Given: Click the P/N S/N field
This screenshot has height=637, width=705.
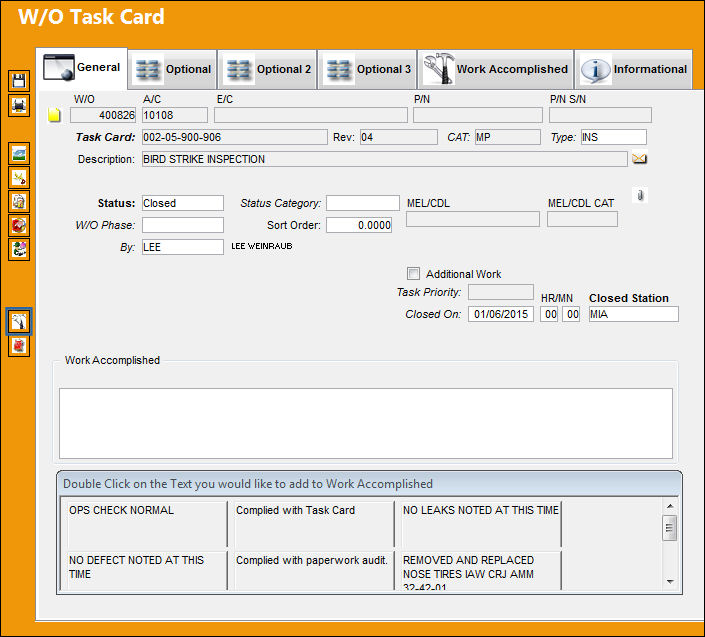Looking at the screenshot, I should coord(600,115).
